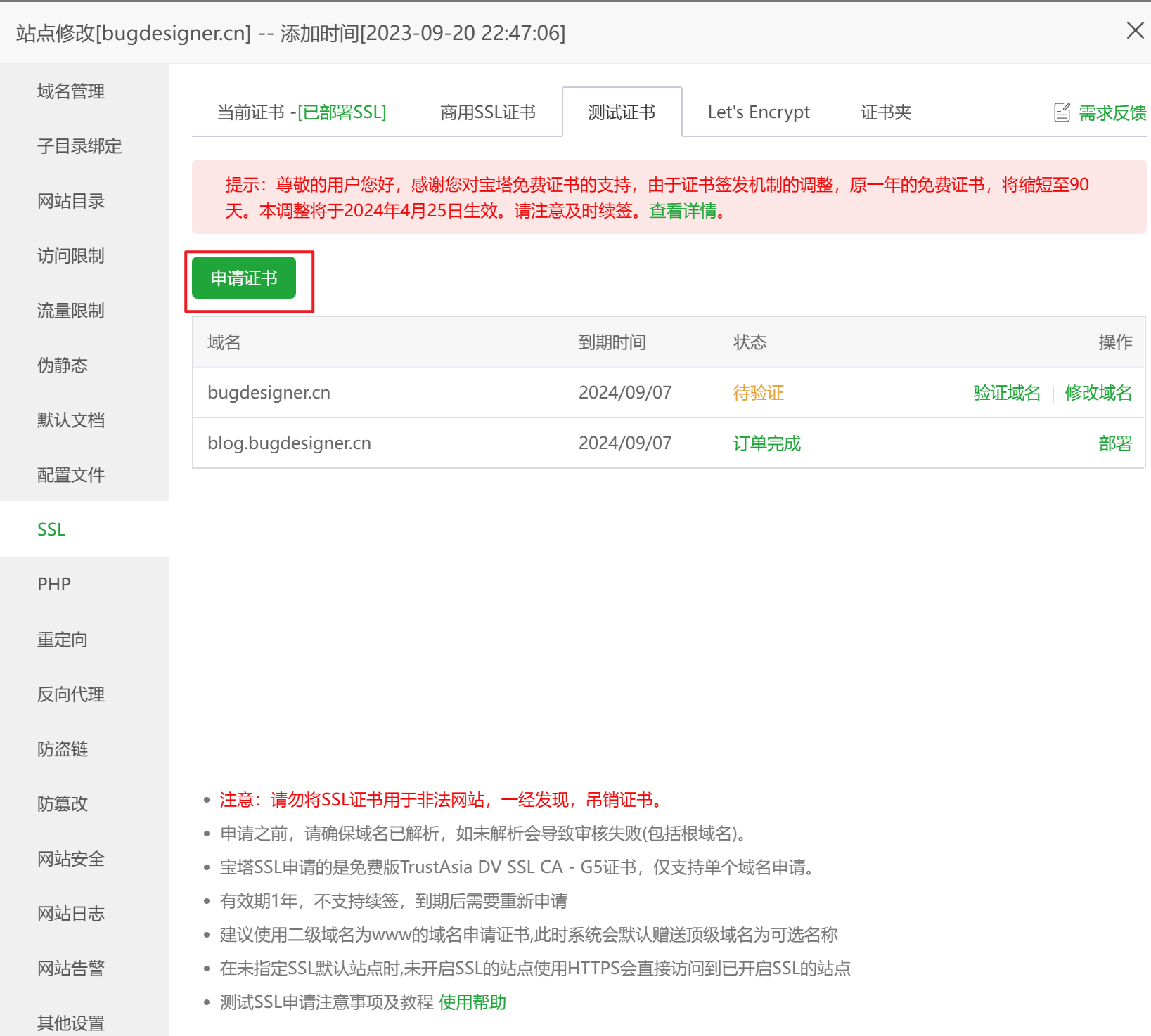Viewport: 1151px width, 1036px height.
Task: Open 配置文件 in the sidebar
Action: (84, 475)
